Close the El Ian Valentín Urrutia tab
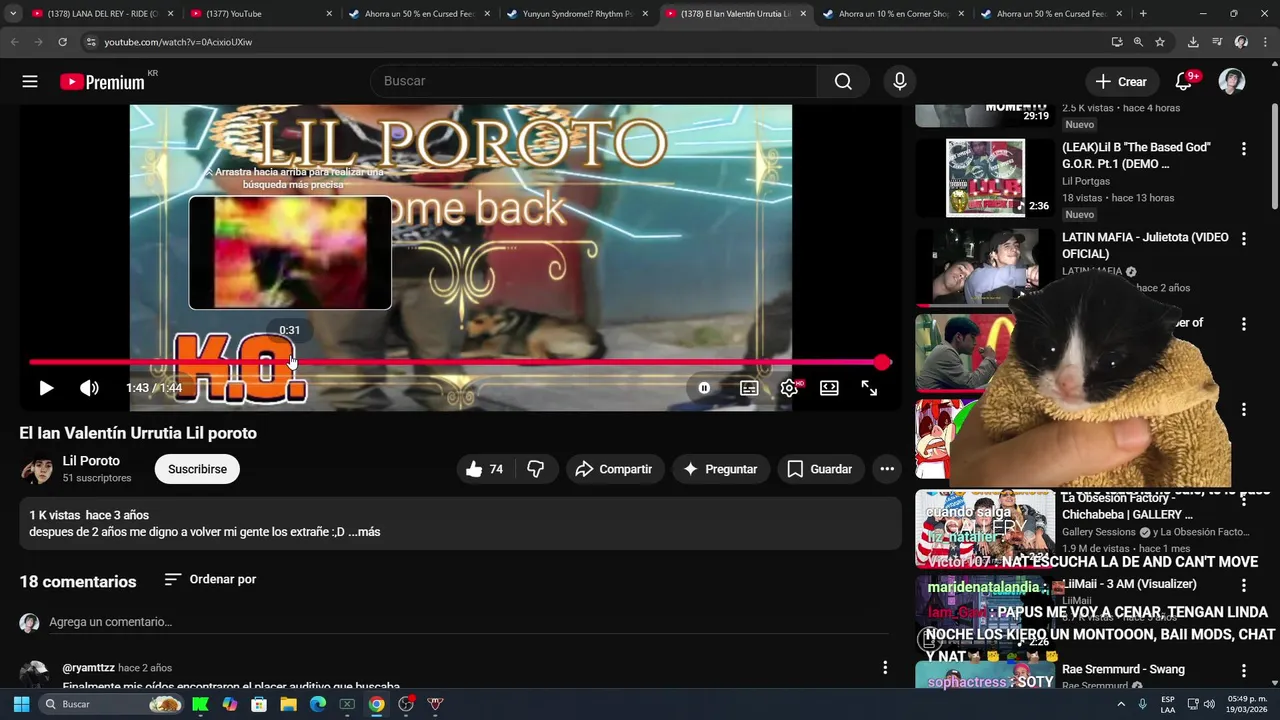The height and width of the screenshot is (720, 1280). (x=803, y=14)
